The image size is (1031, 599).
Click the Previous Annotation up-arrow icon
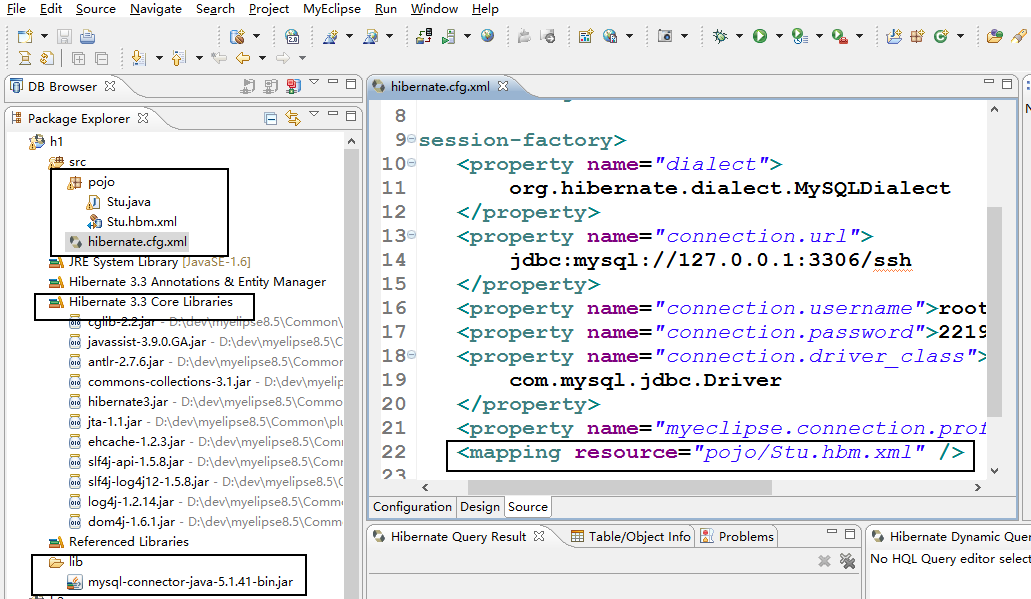tap(178, 58)
